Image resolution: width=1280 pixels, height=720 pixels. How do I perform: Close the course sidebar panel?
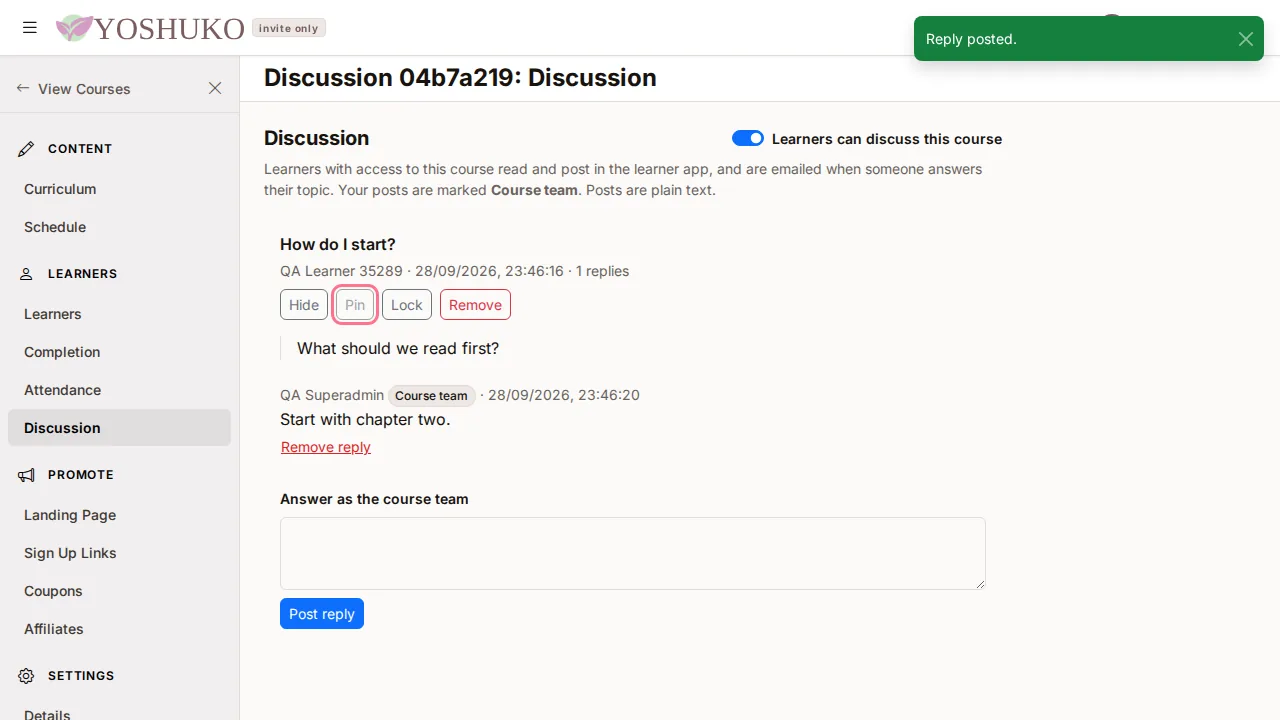point(215,89)
